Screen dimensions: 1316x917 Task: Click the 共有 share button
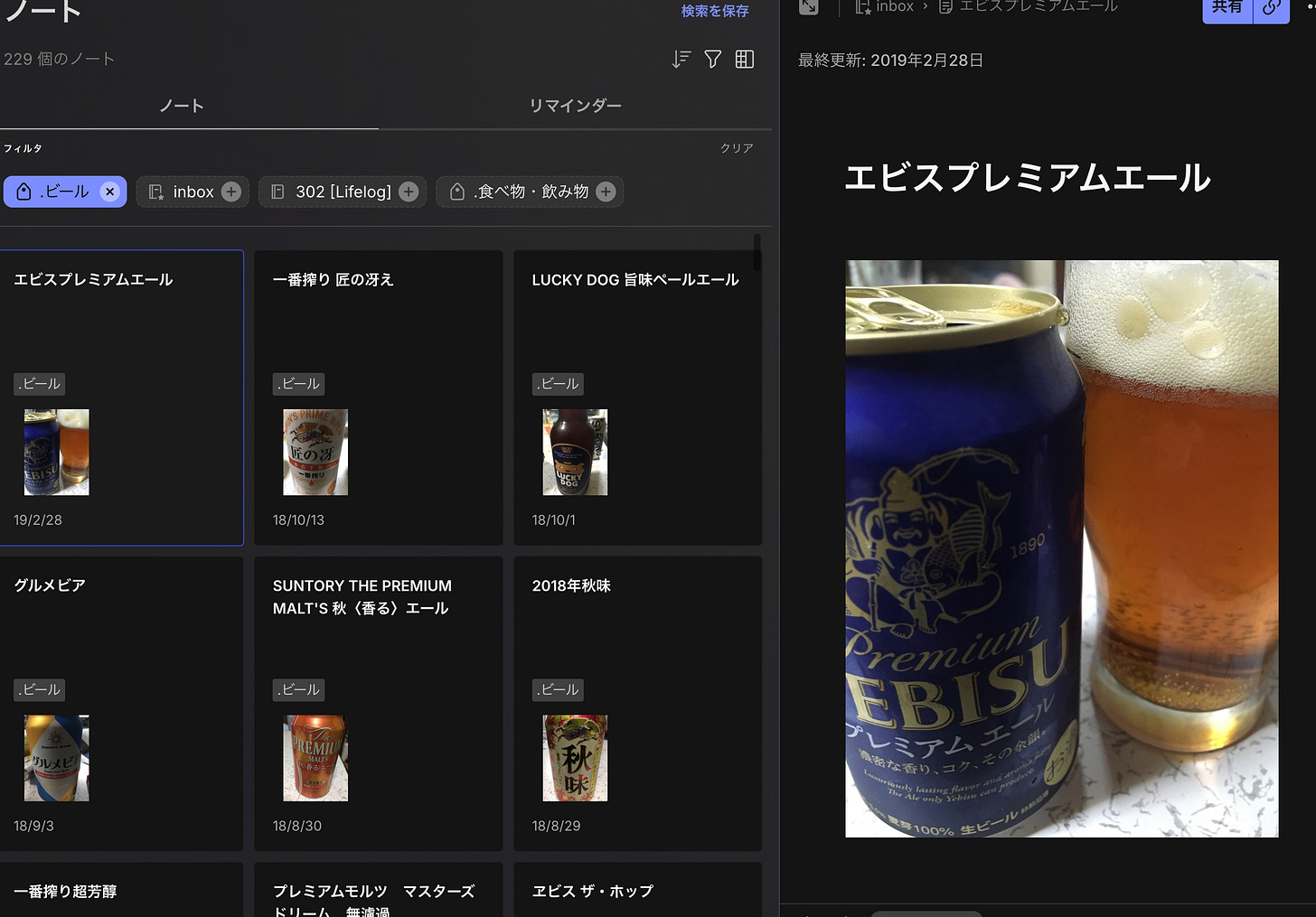(x=1227, y=8)
